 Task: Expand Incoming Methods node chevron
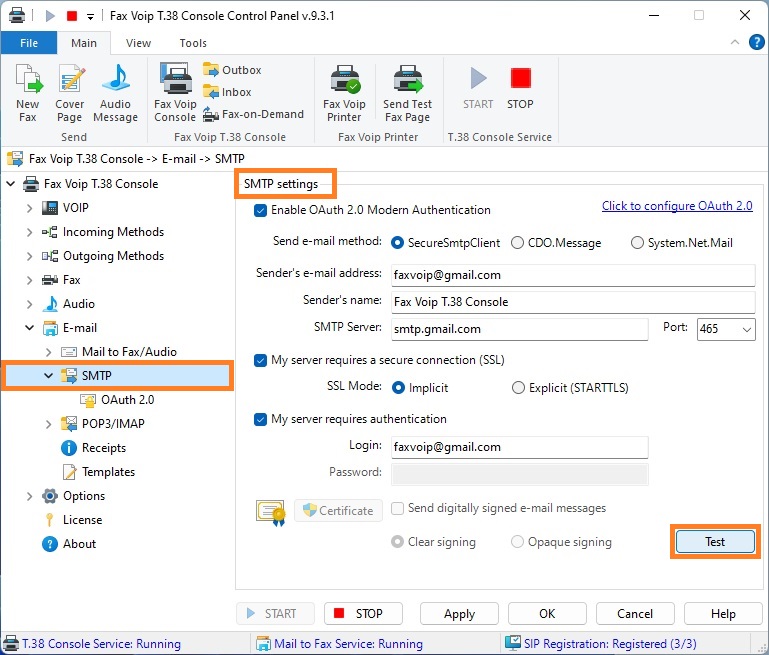(29, 232)
